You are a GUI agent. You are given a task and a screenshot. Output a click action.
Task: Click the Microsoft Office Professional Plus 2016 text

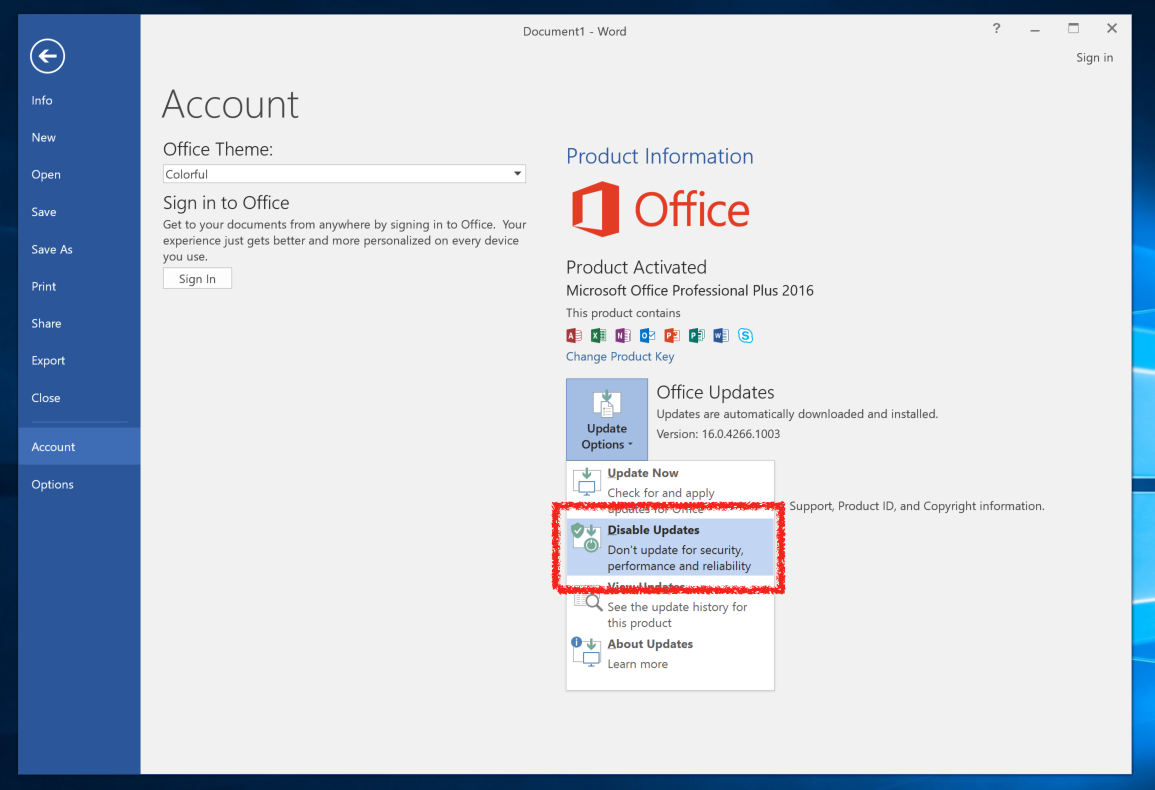[689, 290]
